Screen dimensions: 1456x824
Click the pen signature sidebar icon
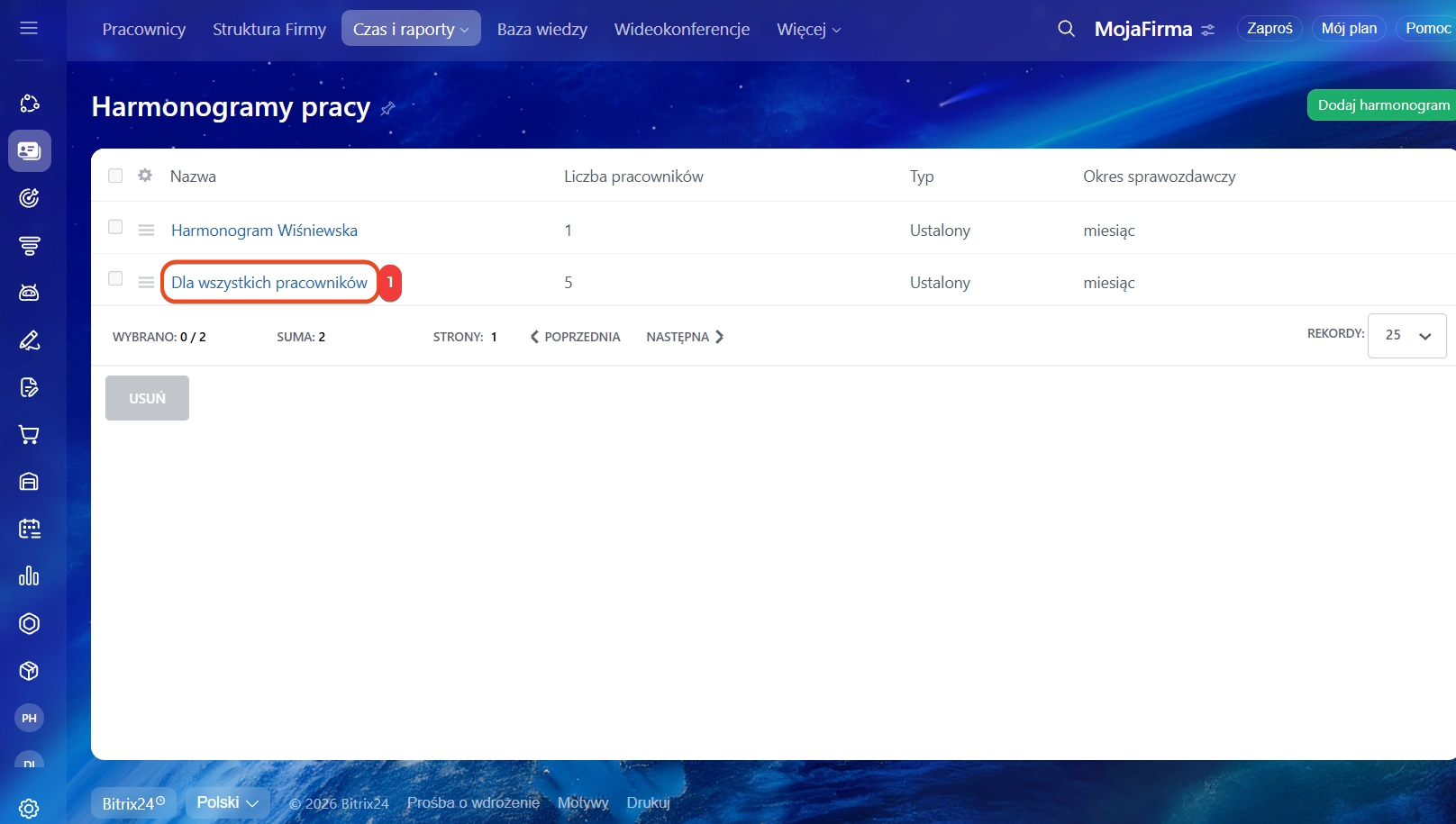coord(29,340)
